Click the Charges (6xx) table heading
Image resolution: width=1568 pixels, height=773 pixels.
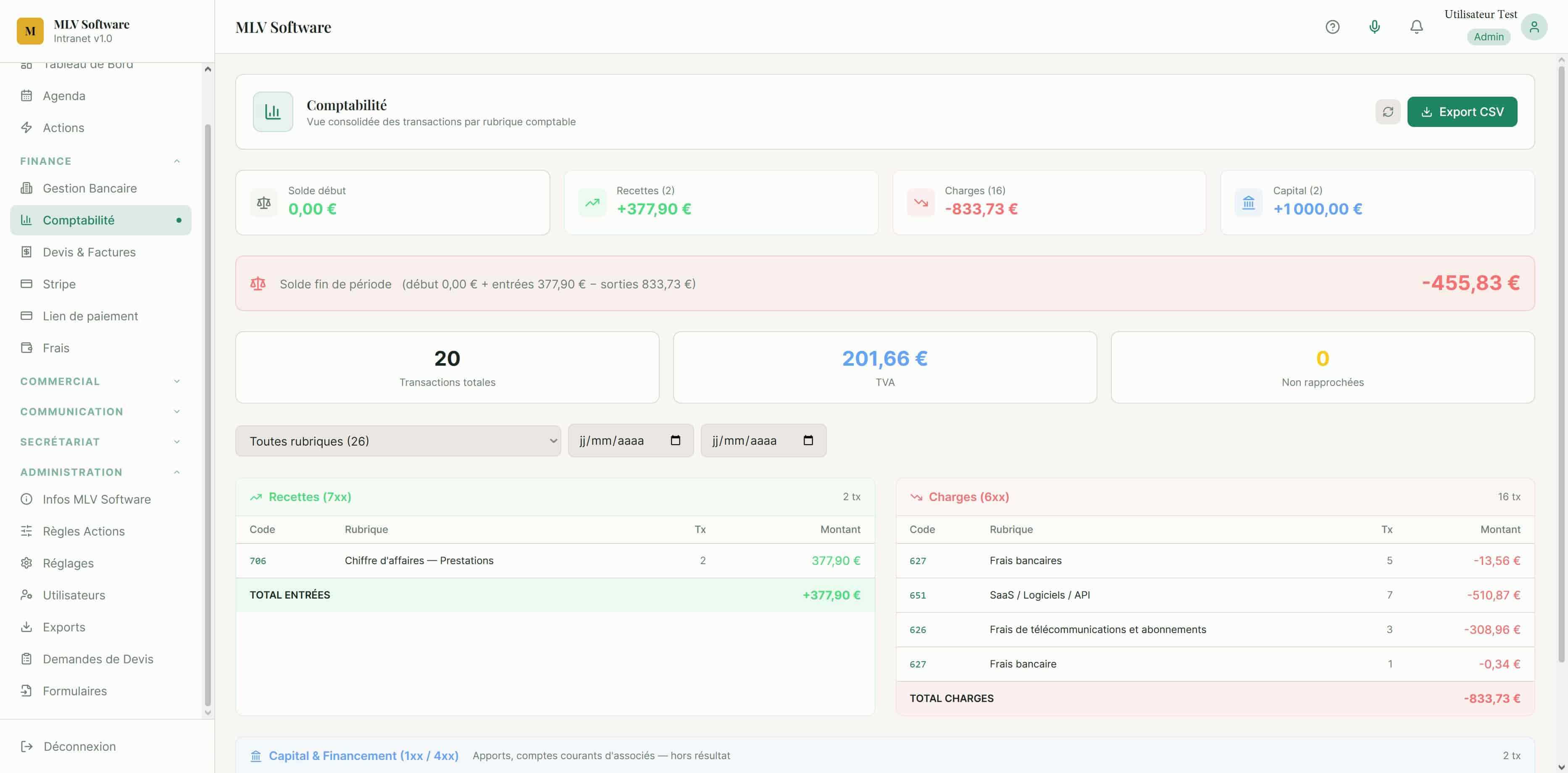coord(968,497)
